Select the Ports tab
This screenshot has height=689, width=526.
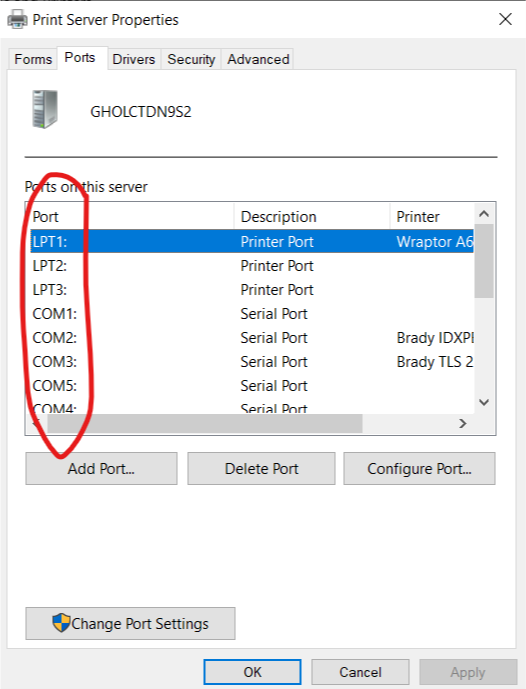point(80,58)
